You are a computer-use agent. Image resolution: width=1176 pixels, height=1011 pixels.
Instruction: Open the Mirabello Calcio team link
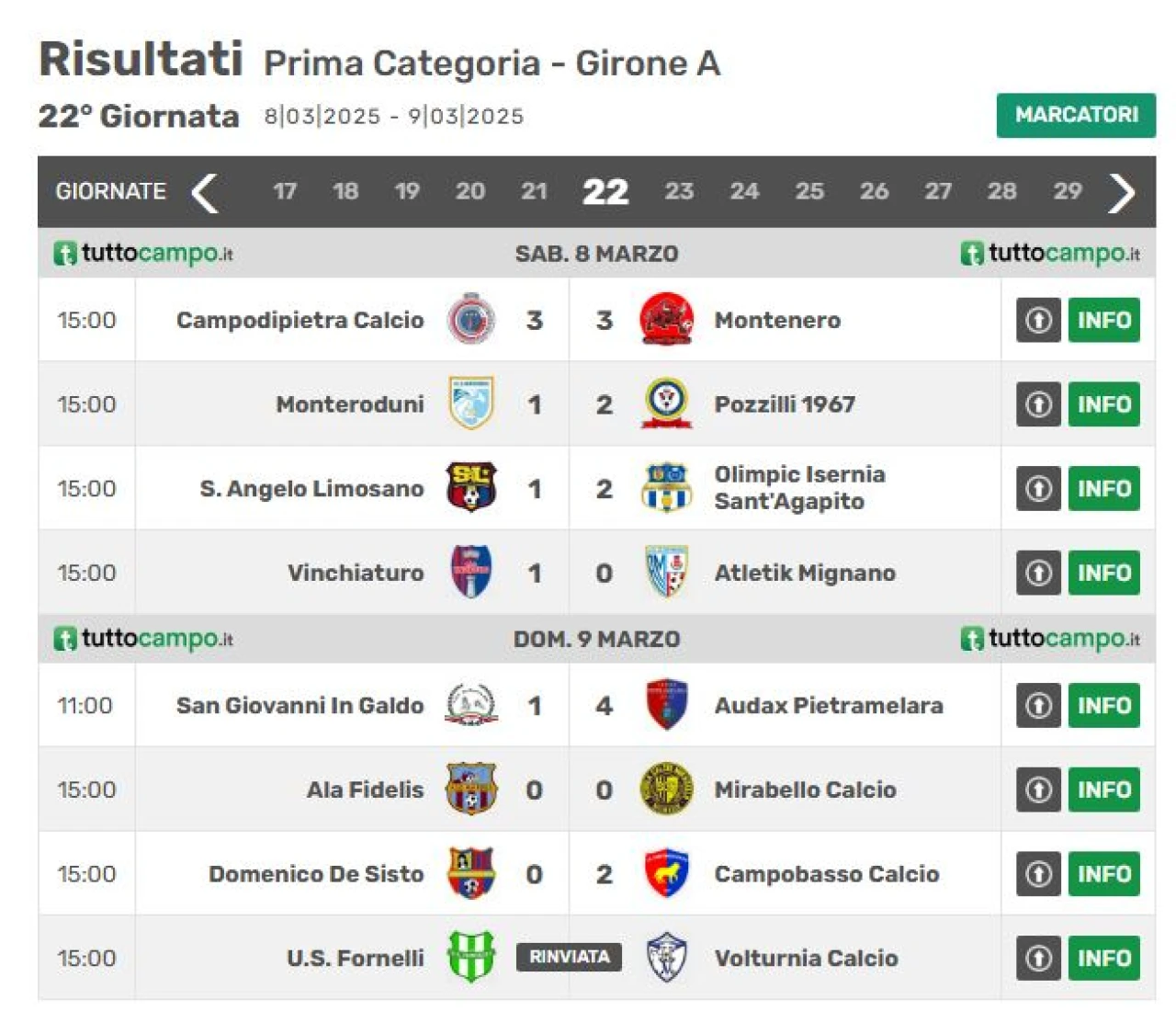point(805,789)
